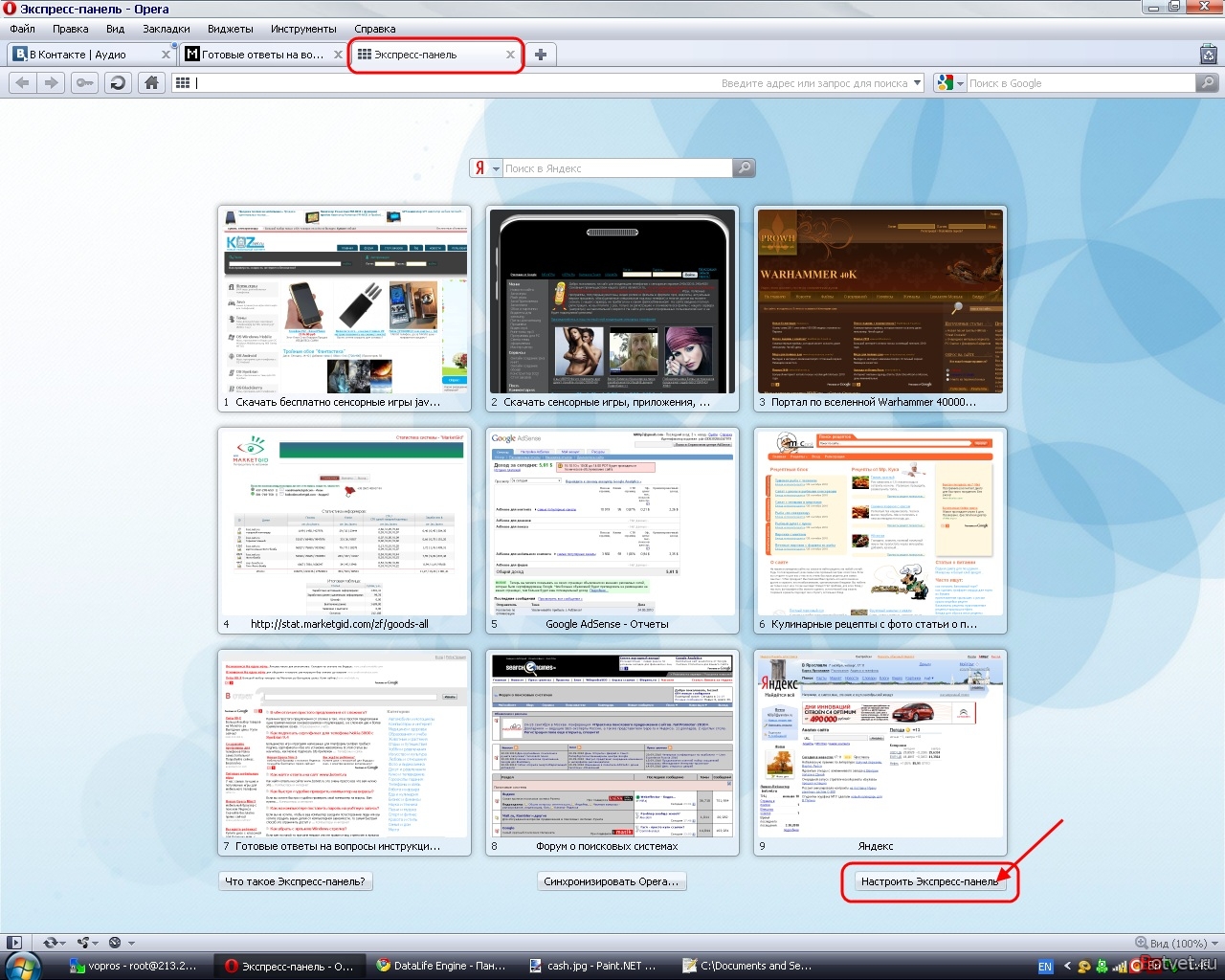Click Что такое Экспресс-панель? button
1225x980 pixels.
click(295, 881)
